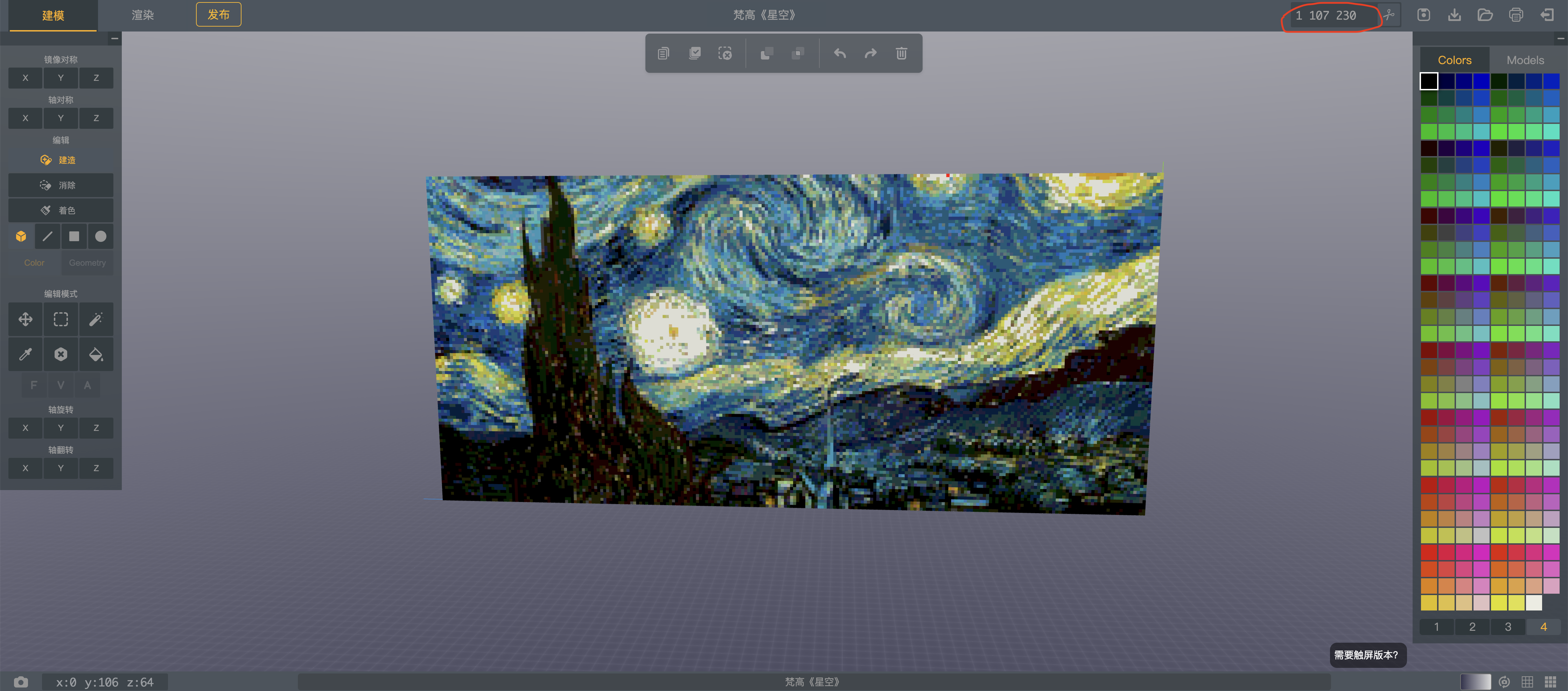
Task: Select the 着色 paint mode
Action: (61, 211)
